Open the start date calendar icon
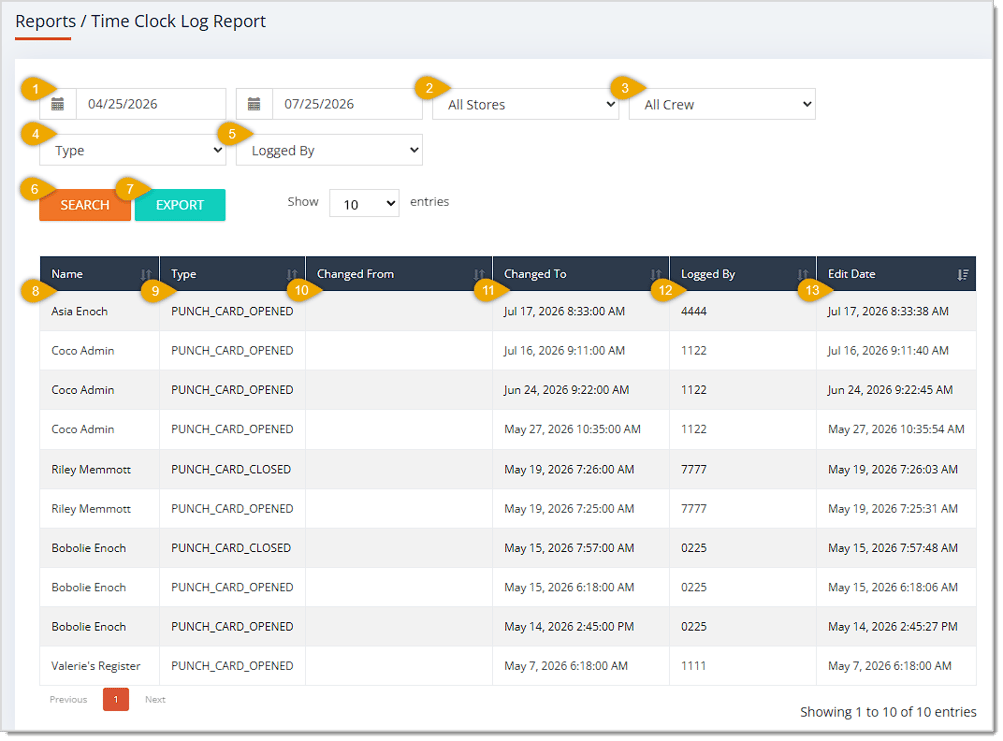 (x=58, y=104)
